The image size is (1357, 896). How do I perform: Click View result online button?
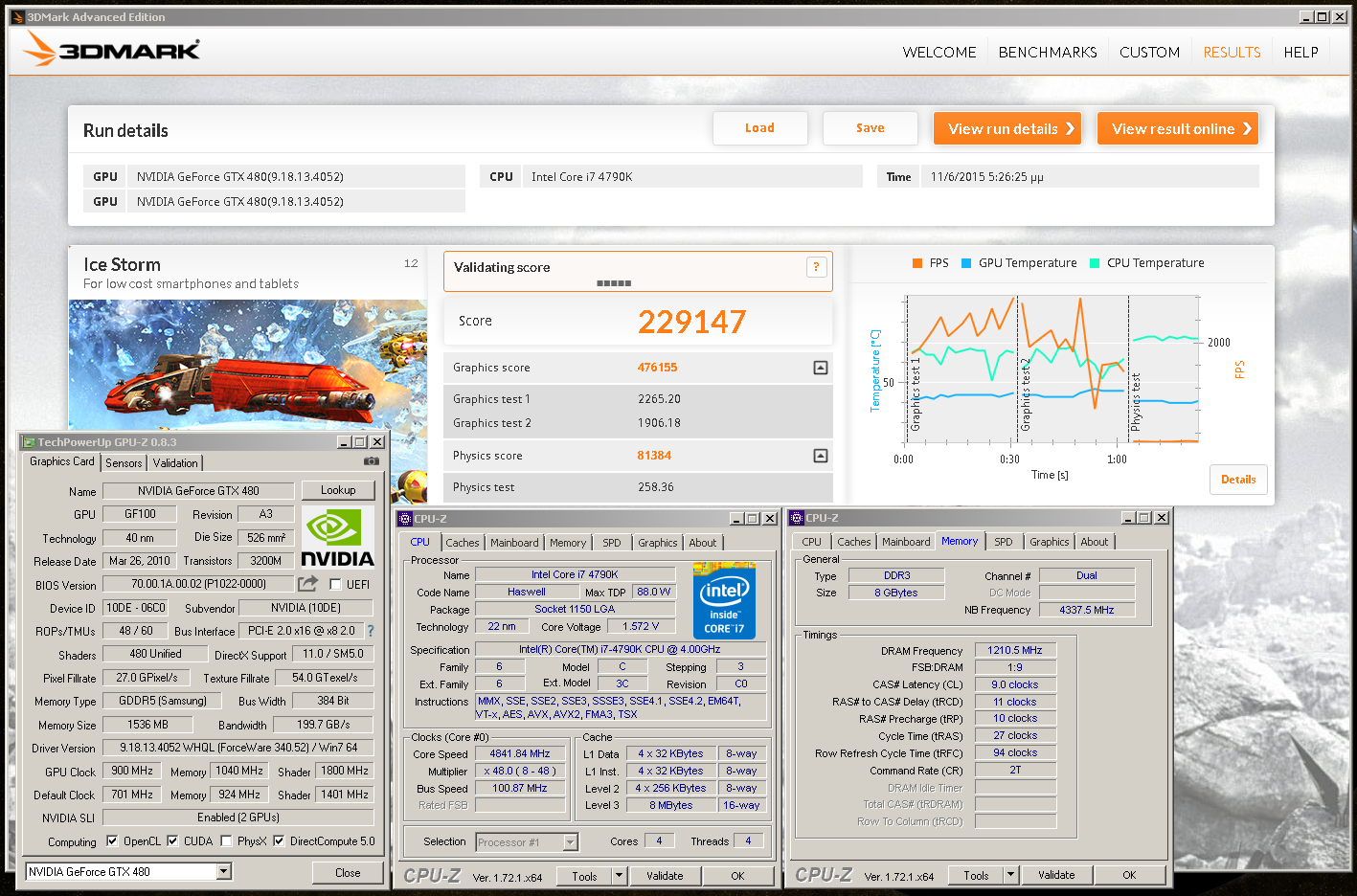[x=1178, y=128]
